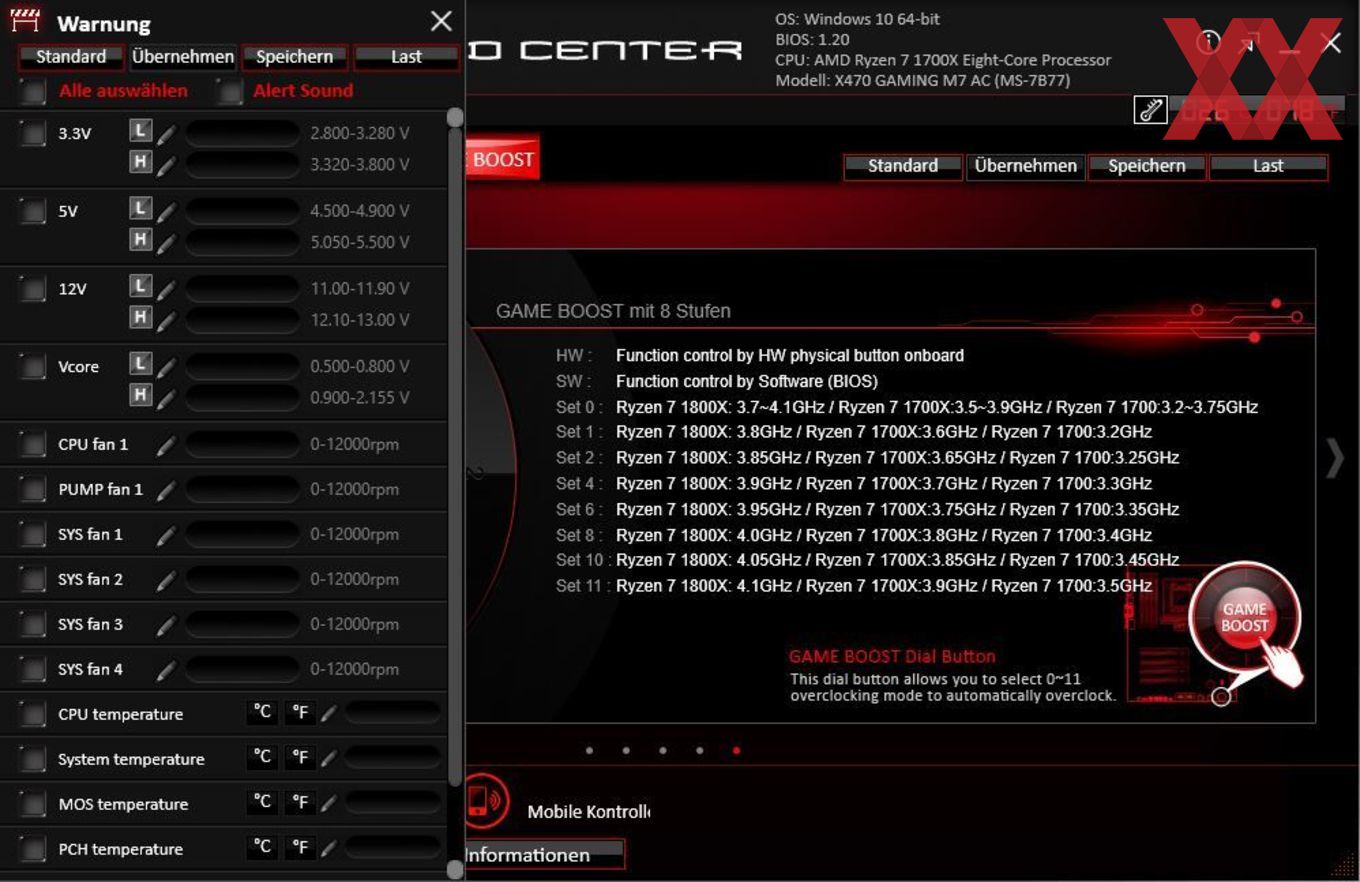Click Übernehmen in the Warnung panel

coord(183,57)
